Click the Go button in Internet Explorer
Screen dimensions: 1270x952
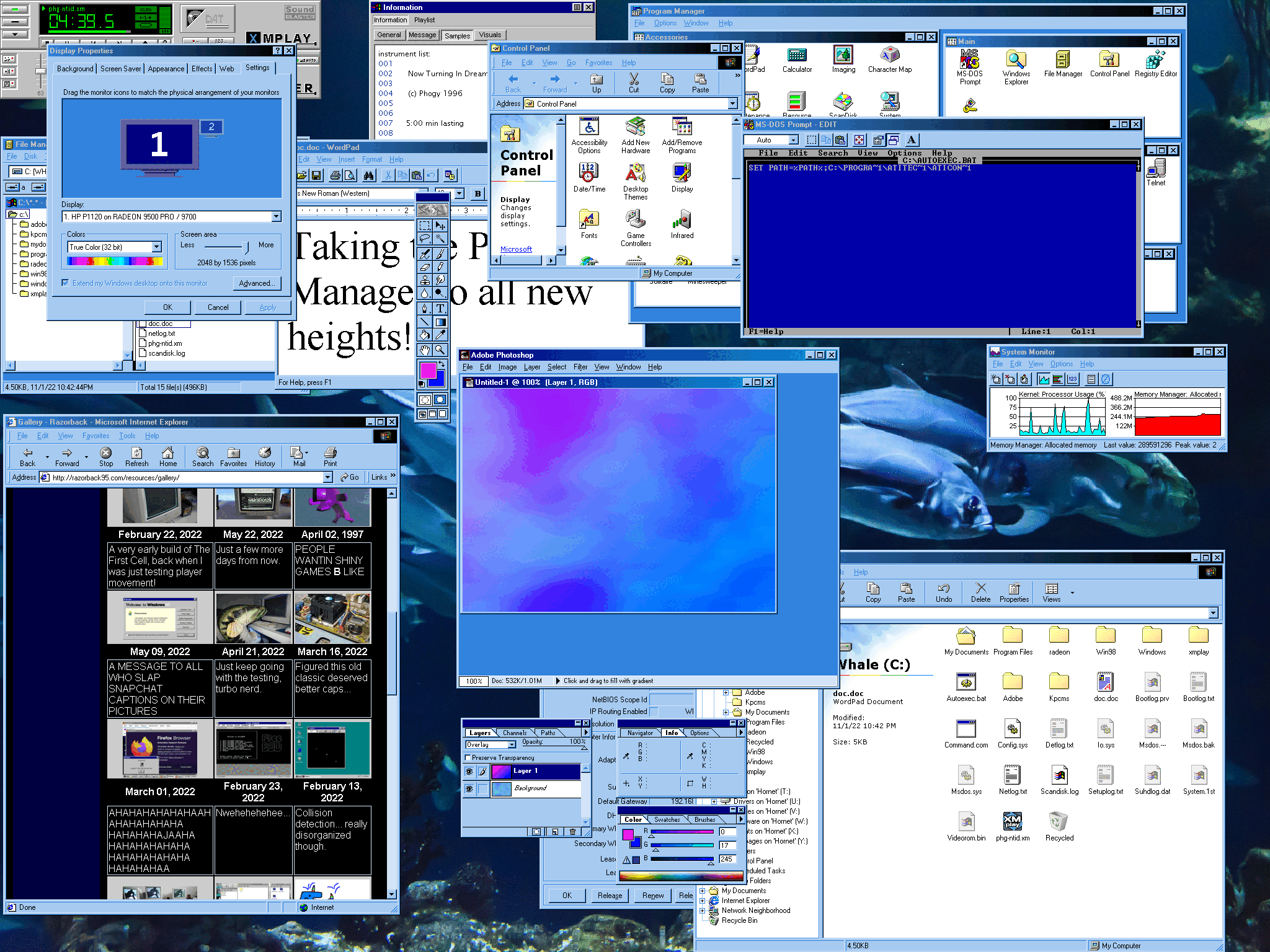point(350,477)
